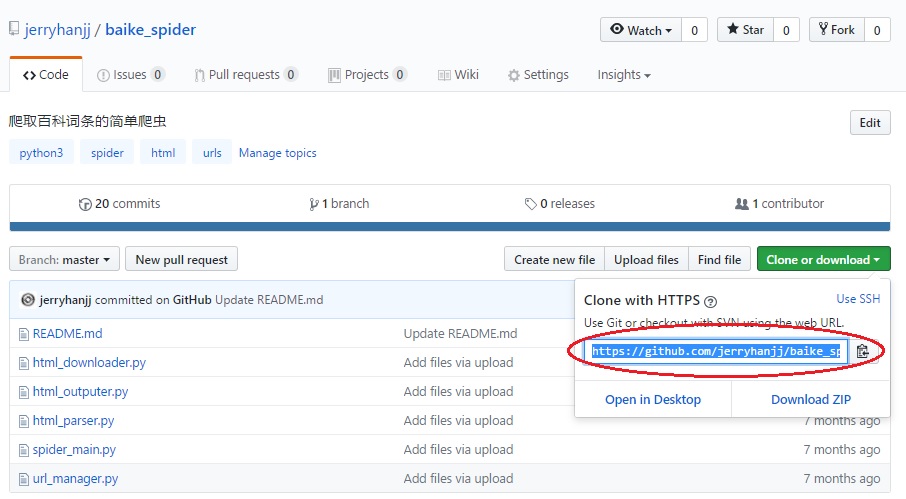Toggle the Clone or download dropdown
The width and height of the screenshot is (906, 499).
(823, 260)
